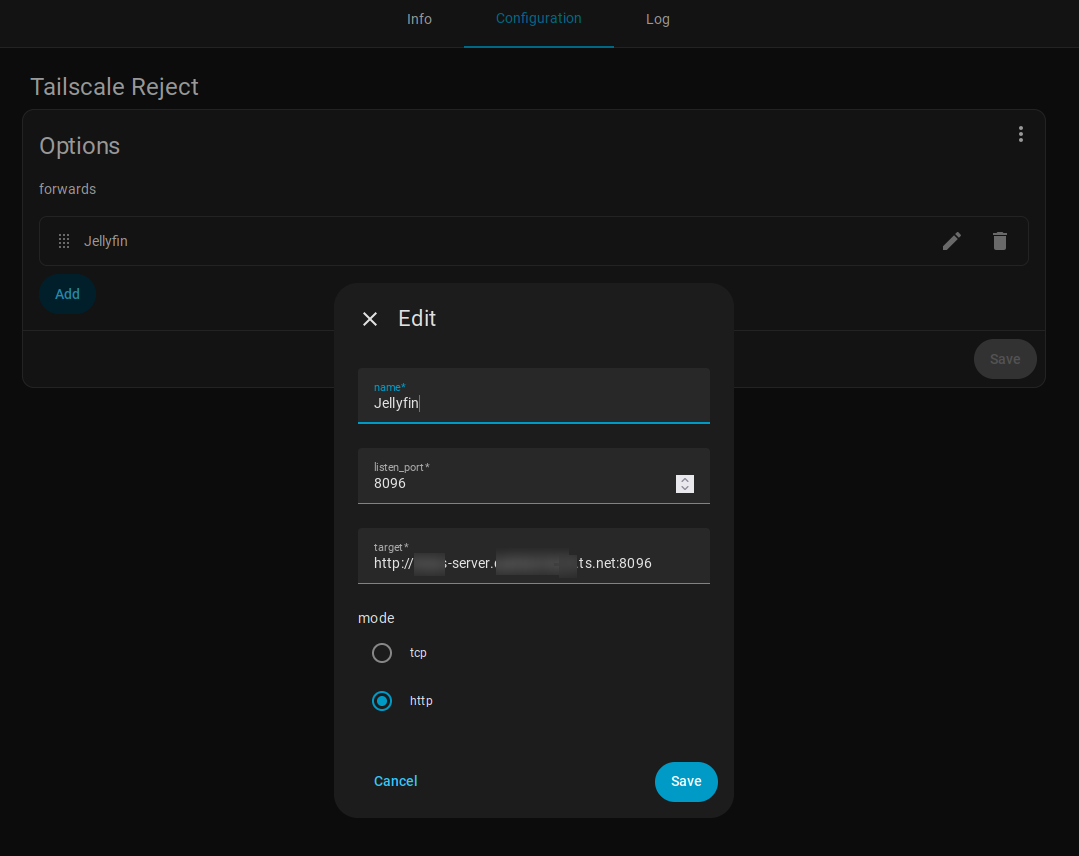Select the tcp mode radio button
The image size is (1079, 856).
pyautogui.click(x=382, y=653)
